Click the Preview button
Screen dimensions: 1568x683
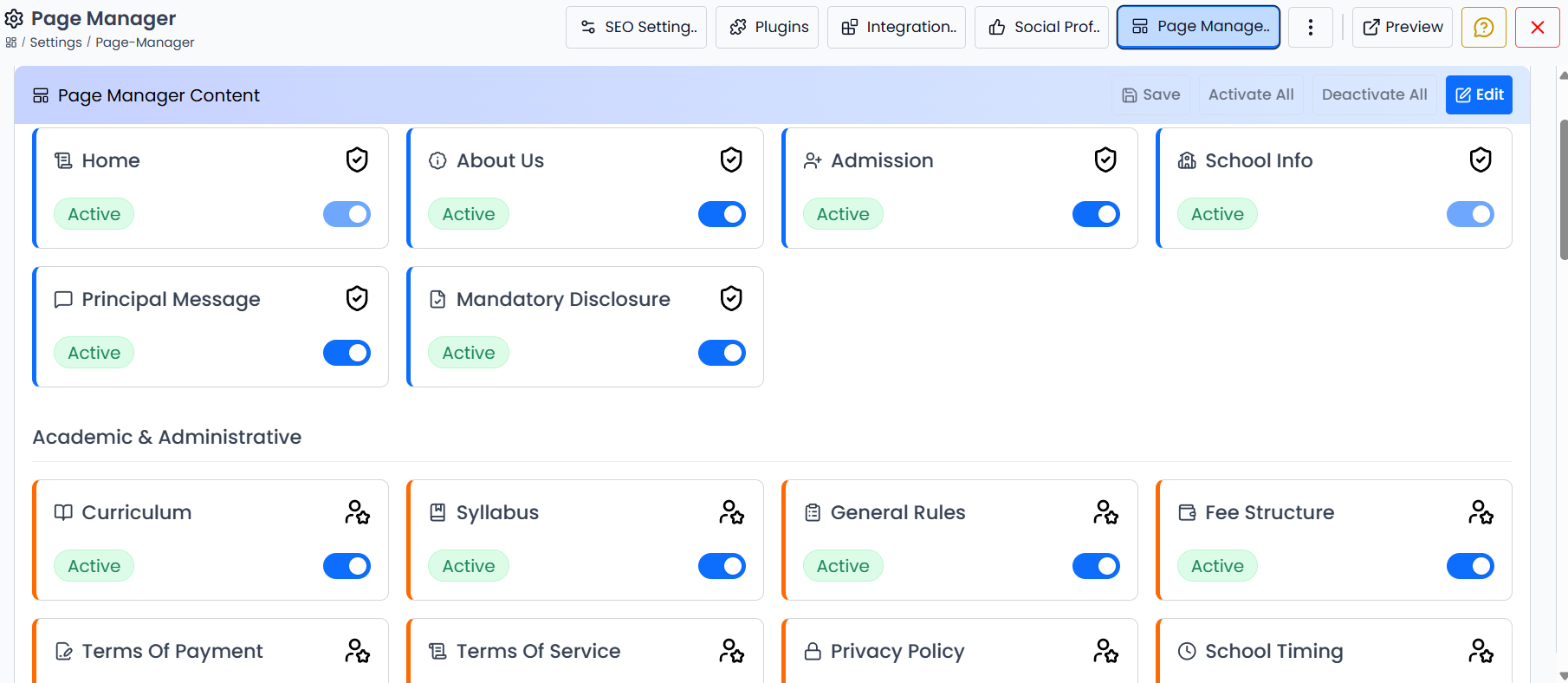pyautogui.click(x=1403, y=27)
